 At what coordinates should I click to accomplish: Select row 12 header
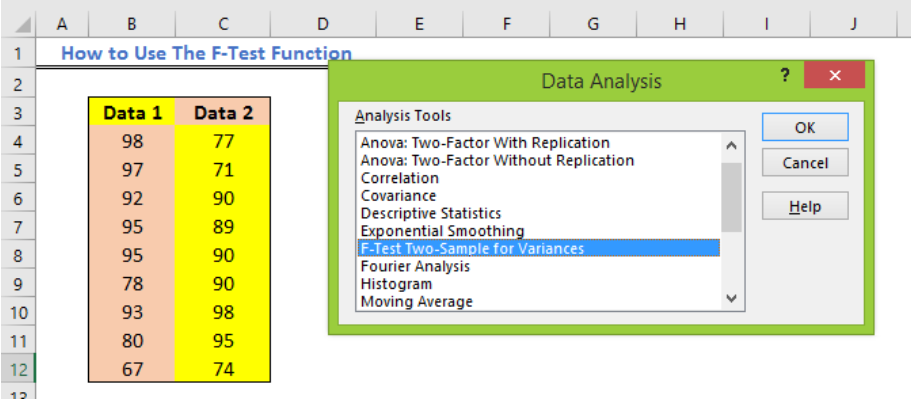(x=17, y=369)
